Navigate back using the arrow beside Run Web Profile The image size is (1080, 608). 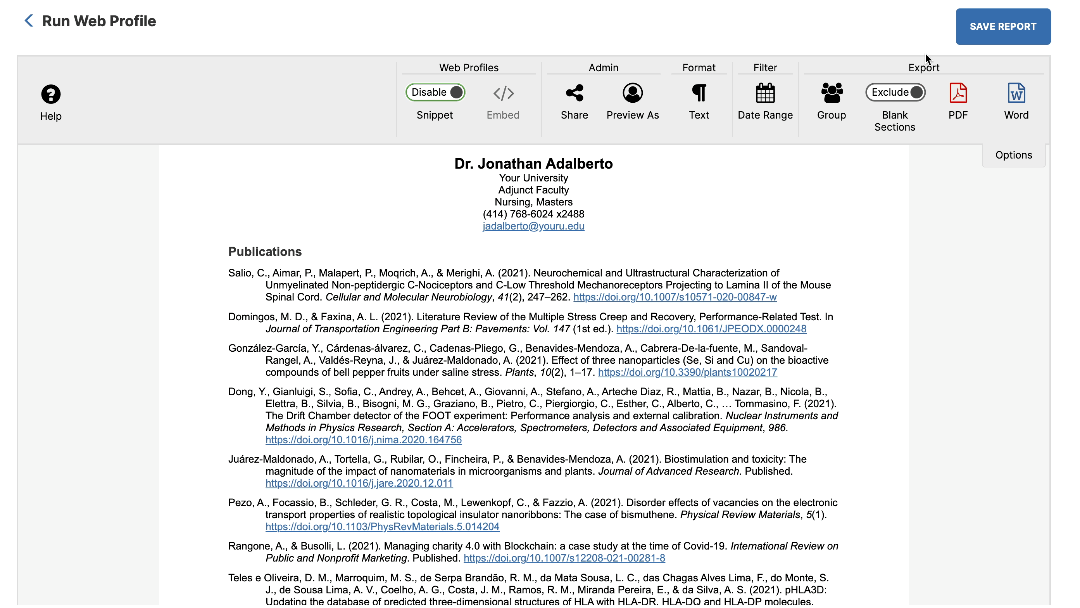pyautogui.click(x=28, y=20)
